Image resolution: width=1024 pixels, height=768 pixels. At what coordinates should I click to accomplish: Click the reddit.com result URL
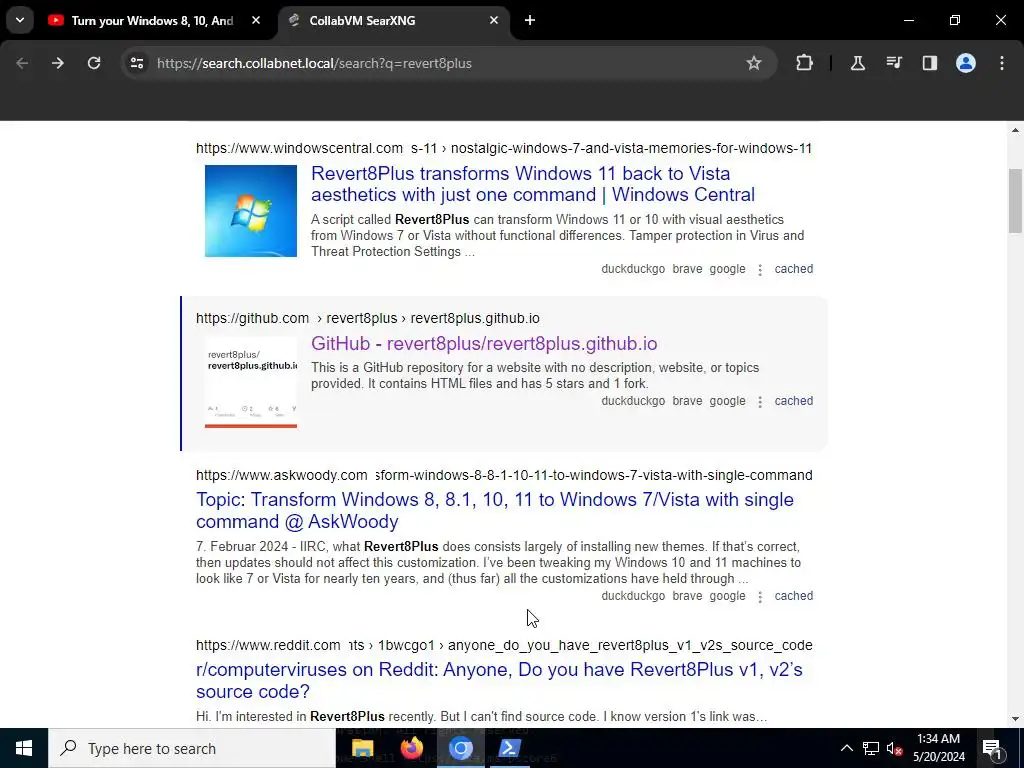[x=504, y=645]
